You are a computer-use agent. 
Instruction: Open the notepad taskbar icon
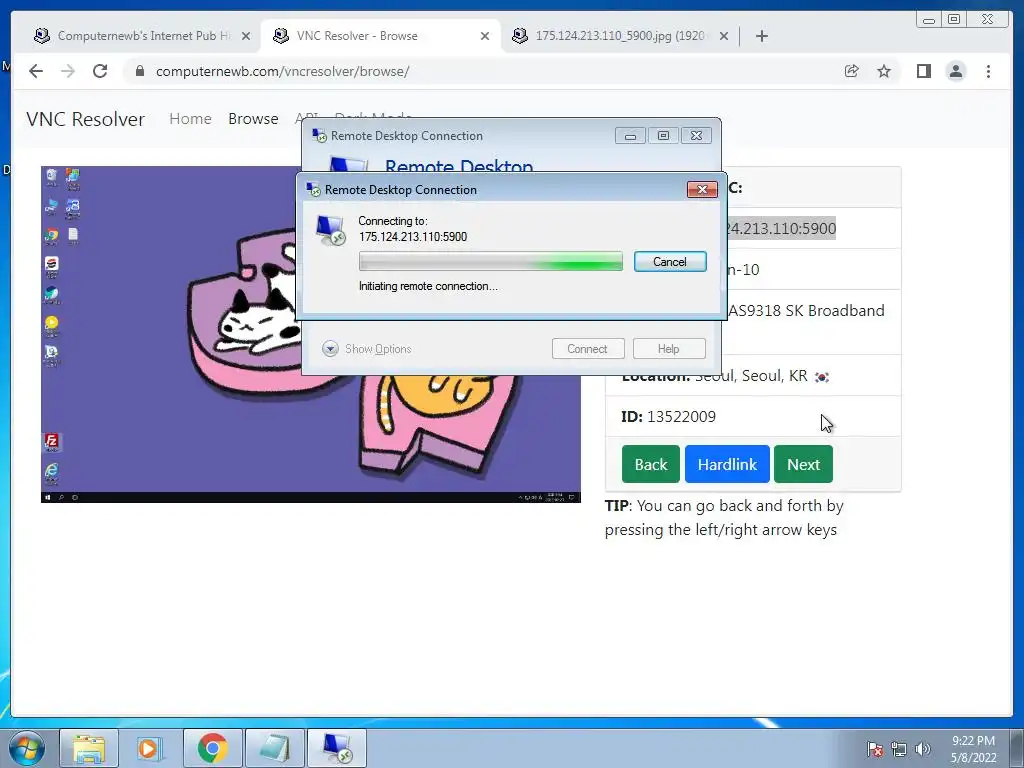coord(274,748)
